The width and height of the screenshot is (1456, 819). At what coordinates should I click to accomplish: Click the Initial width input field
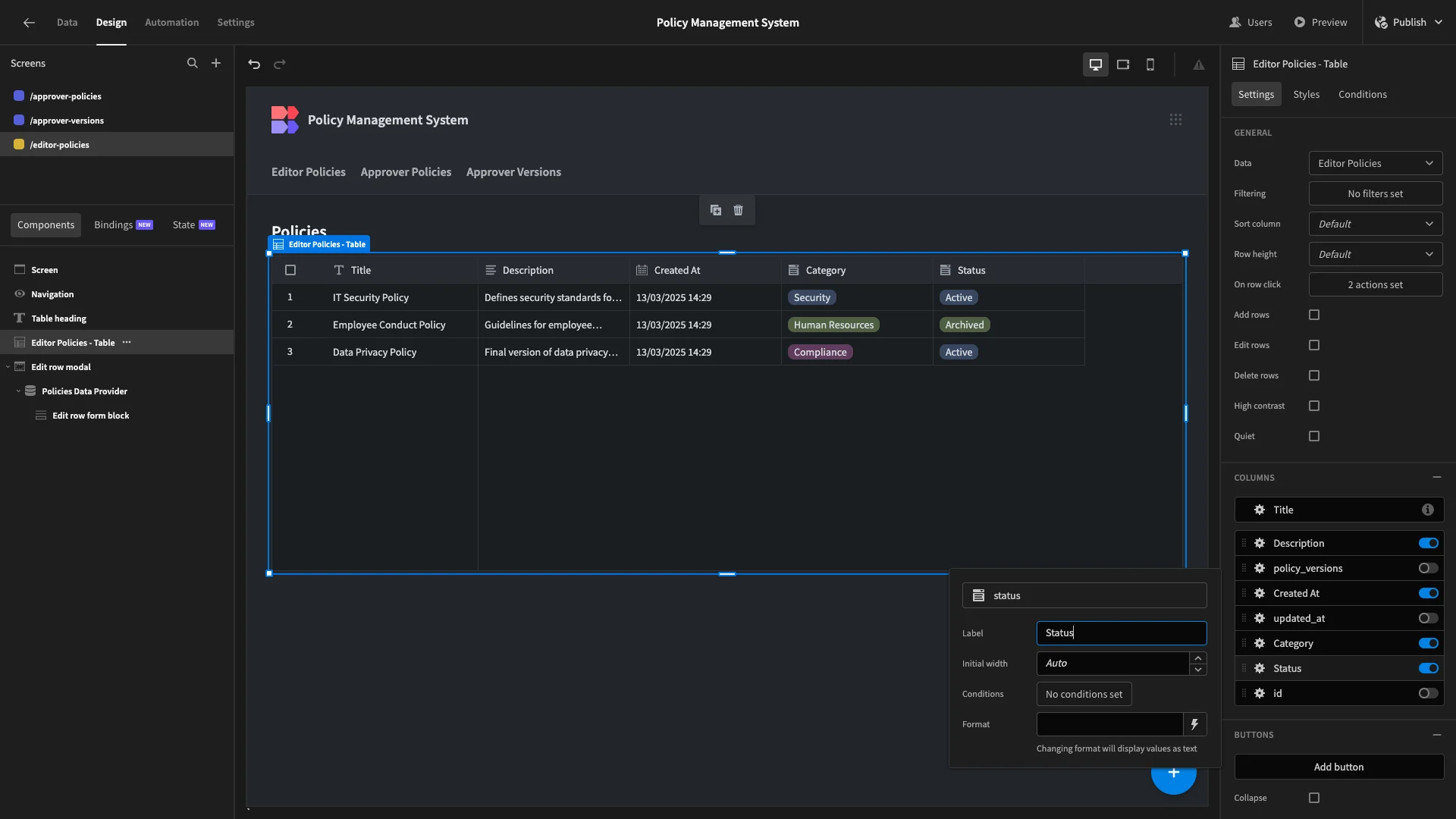[x=1112, y=664]
